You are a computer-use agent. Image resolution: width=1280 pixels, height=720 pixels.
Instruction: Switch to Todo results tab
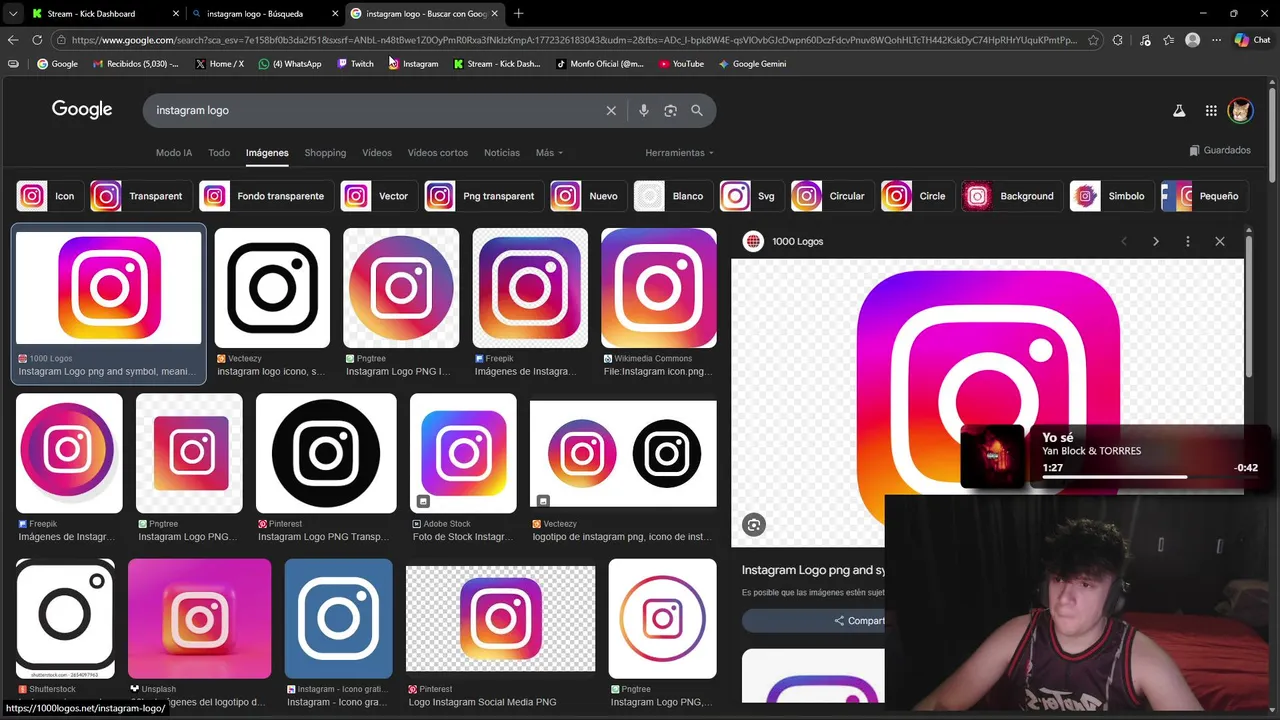[219, 153]
